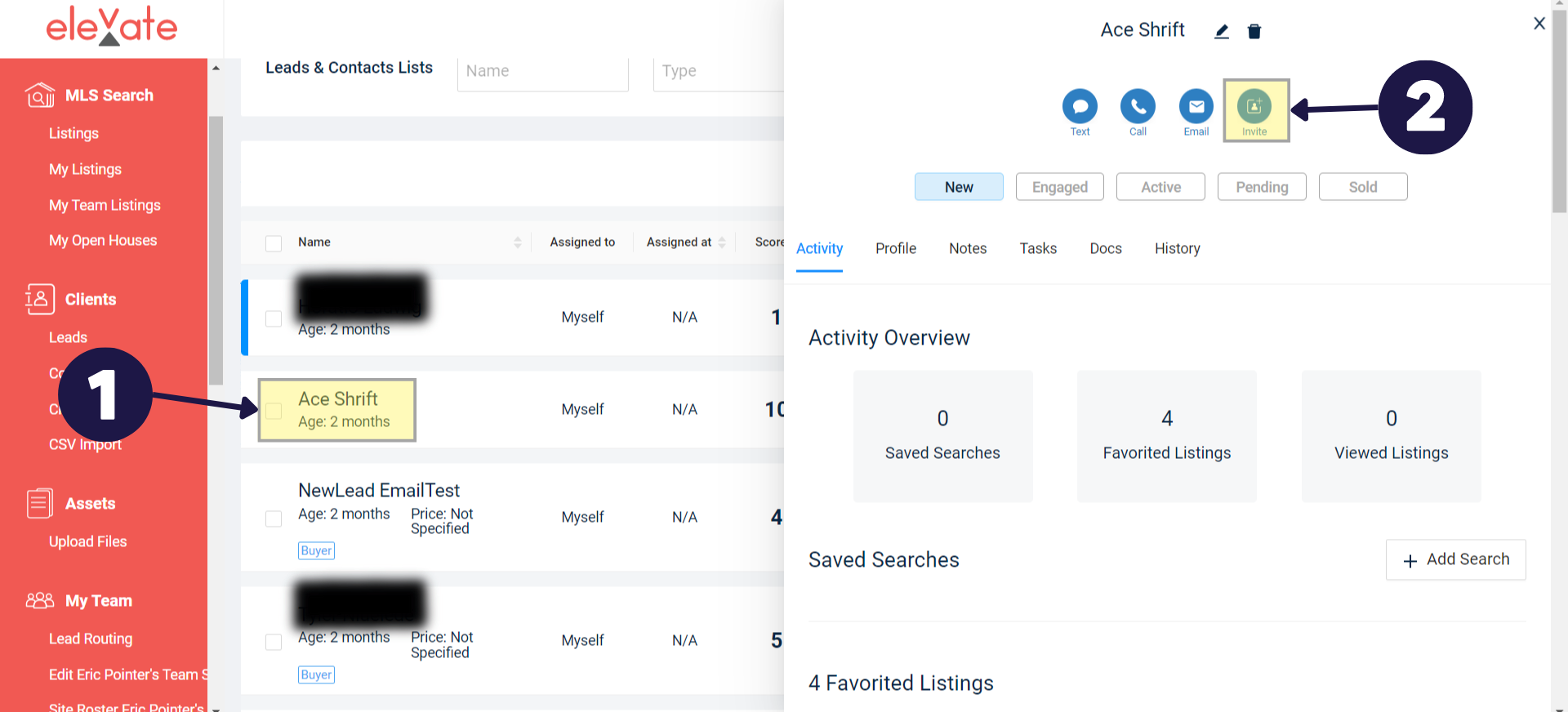This screenshot has height=712, width=1568.
Task: Click the plus icon in Add Search
Action: [x=1410, y=561]
